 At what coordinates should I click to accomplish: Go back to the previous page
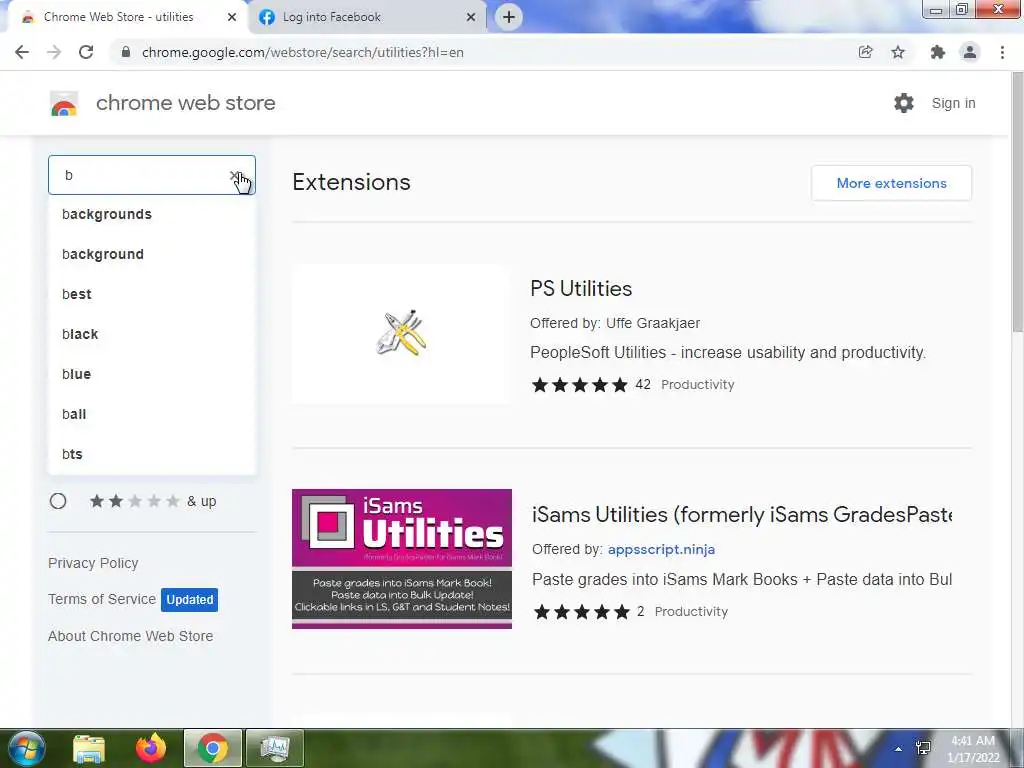click(x=22, y=52)
